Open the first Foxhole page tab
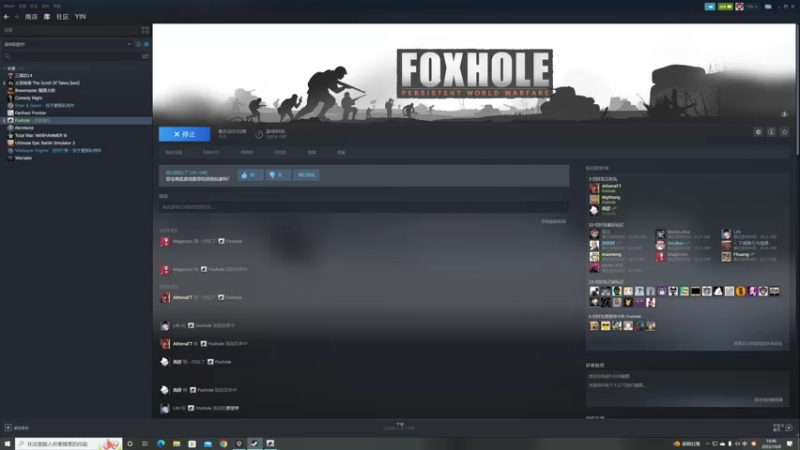This screenshot has width=800, height=450. point(174,153)
